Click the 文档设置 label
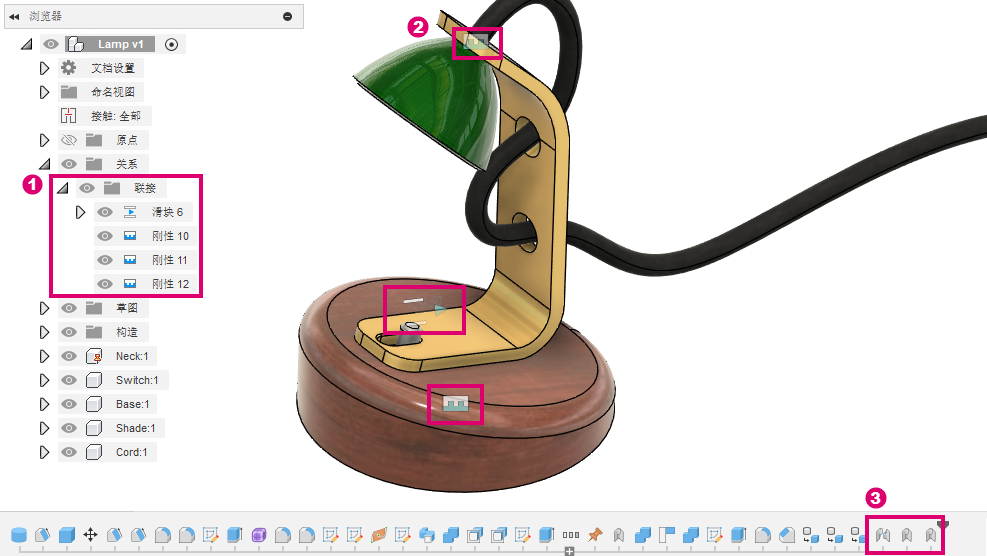This screenshot has width=987, height=556. [x=113, y=68]
